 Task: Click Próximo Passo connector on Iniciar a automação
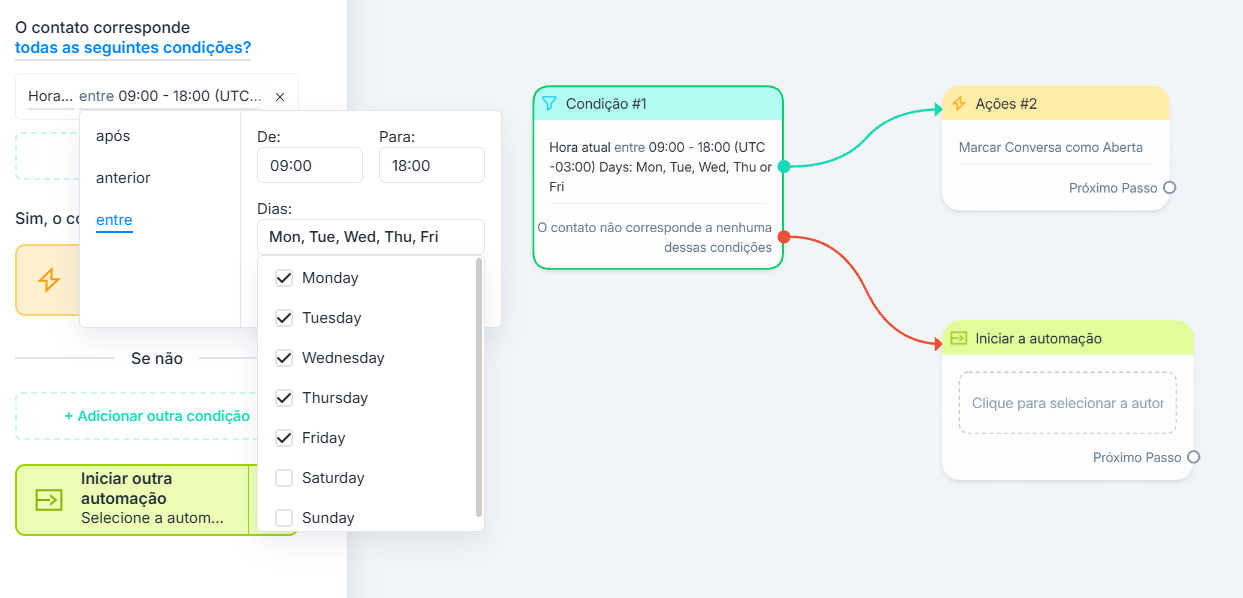[x=1193, y=458]
